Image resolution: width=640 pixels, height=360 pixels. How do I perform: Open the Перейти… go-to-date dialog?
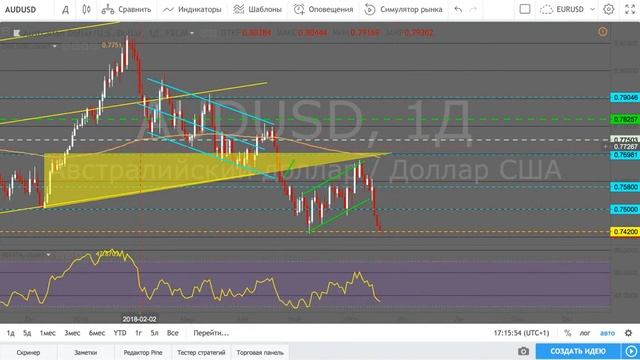tap(211, 333)
